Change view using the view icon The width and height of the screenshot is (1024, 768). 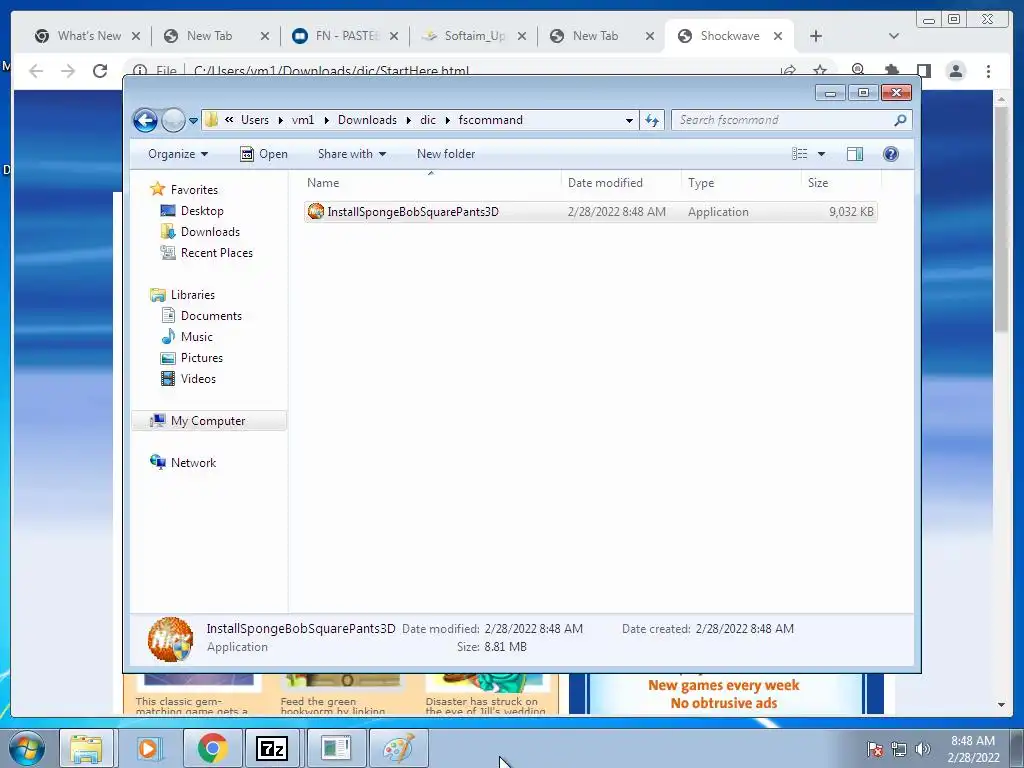pos(799,154)
